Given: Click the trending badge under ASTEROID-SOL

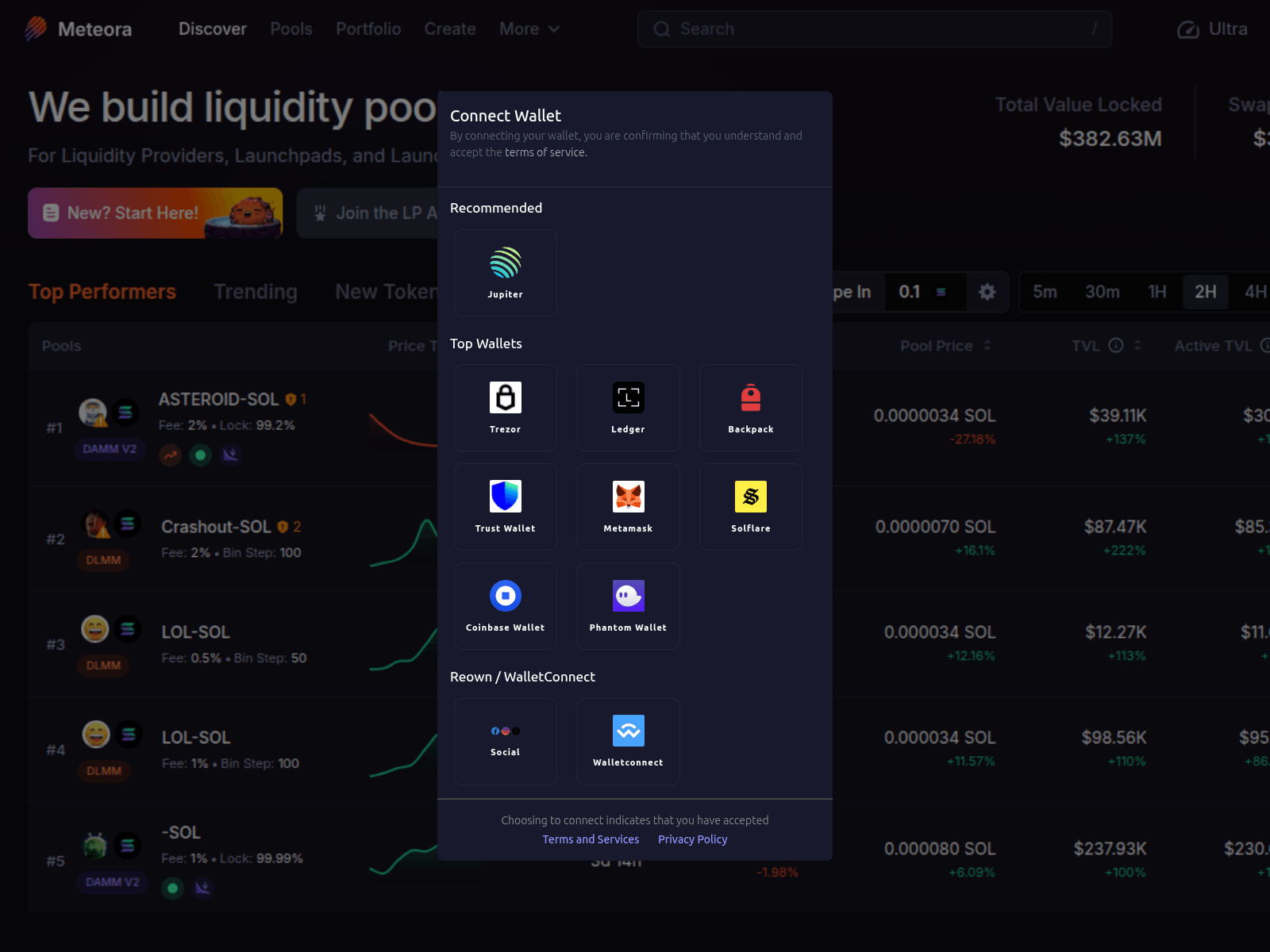Looking at the screenshot, I should 171,455.
